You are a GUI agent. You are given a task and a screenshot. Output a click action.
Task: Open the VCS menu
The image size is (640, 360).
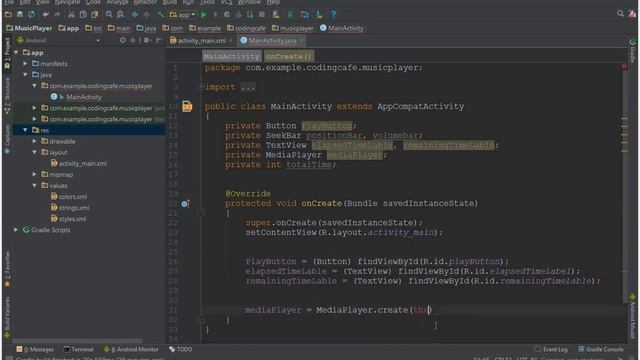227,2
